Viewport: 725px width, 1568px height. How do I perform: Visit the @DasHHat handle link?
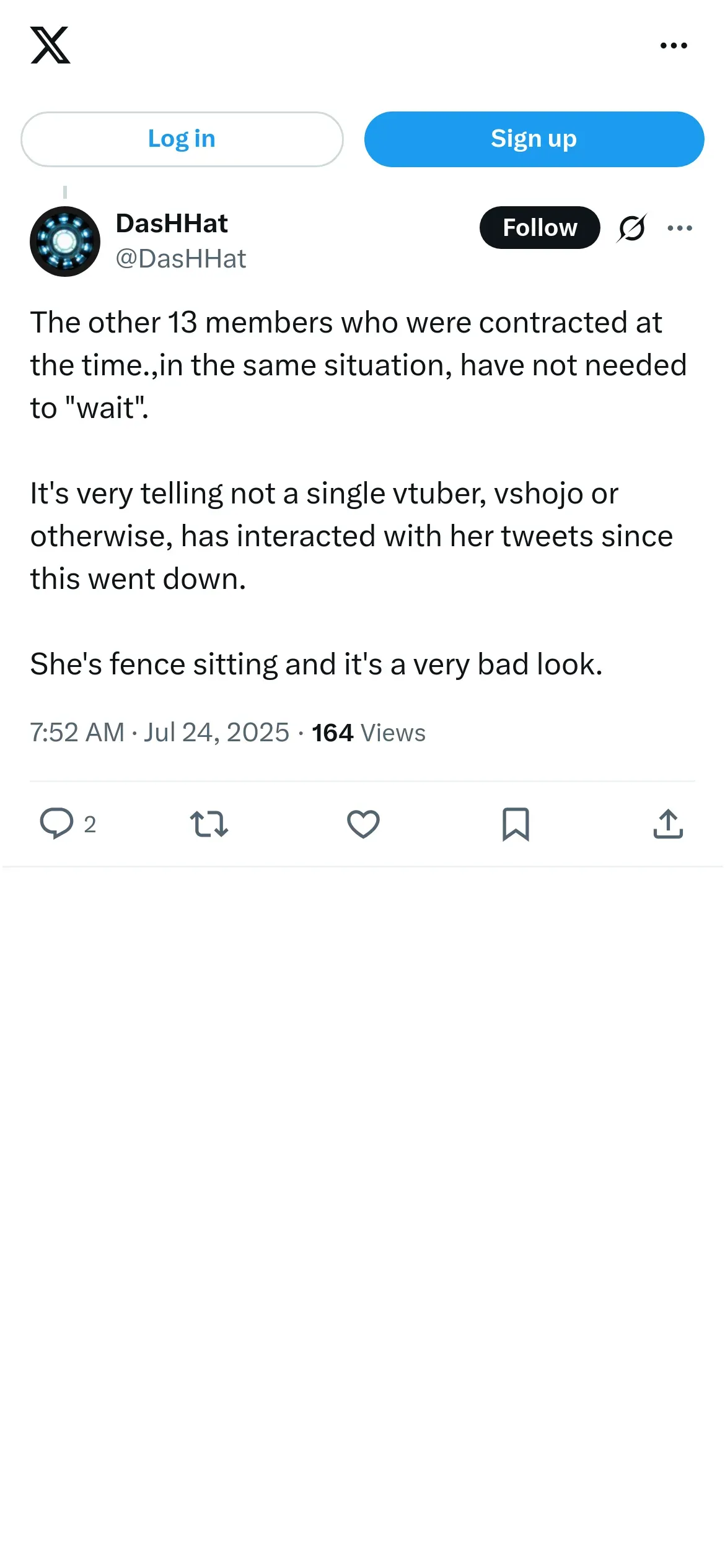[181, 259]
